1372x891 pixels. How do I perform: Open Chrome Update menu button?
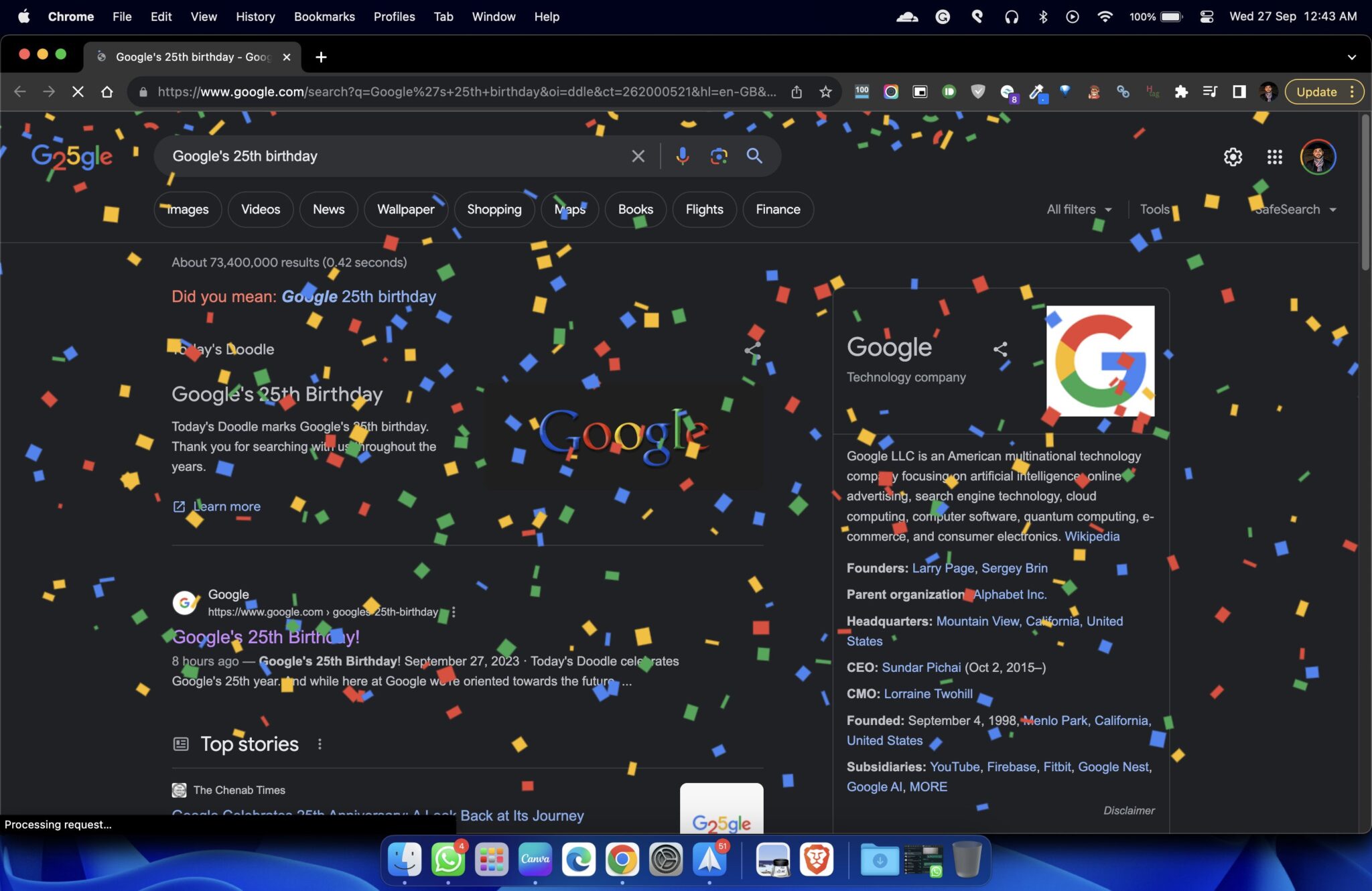click(1324, 92)
